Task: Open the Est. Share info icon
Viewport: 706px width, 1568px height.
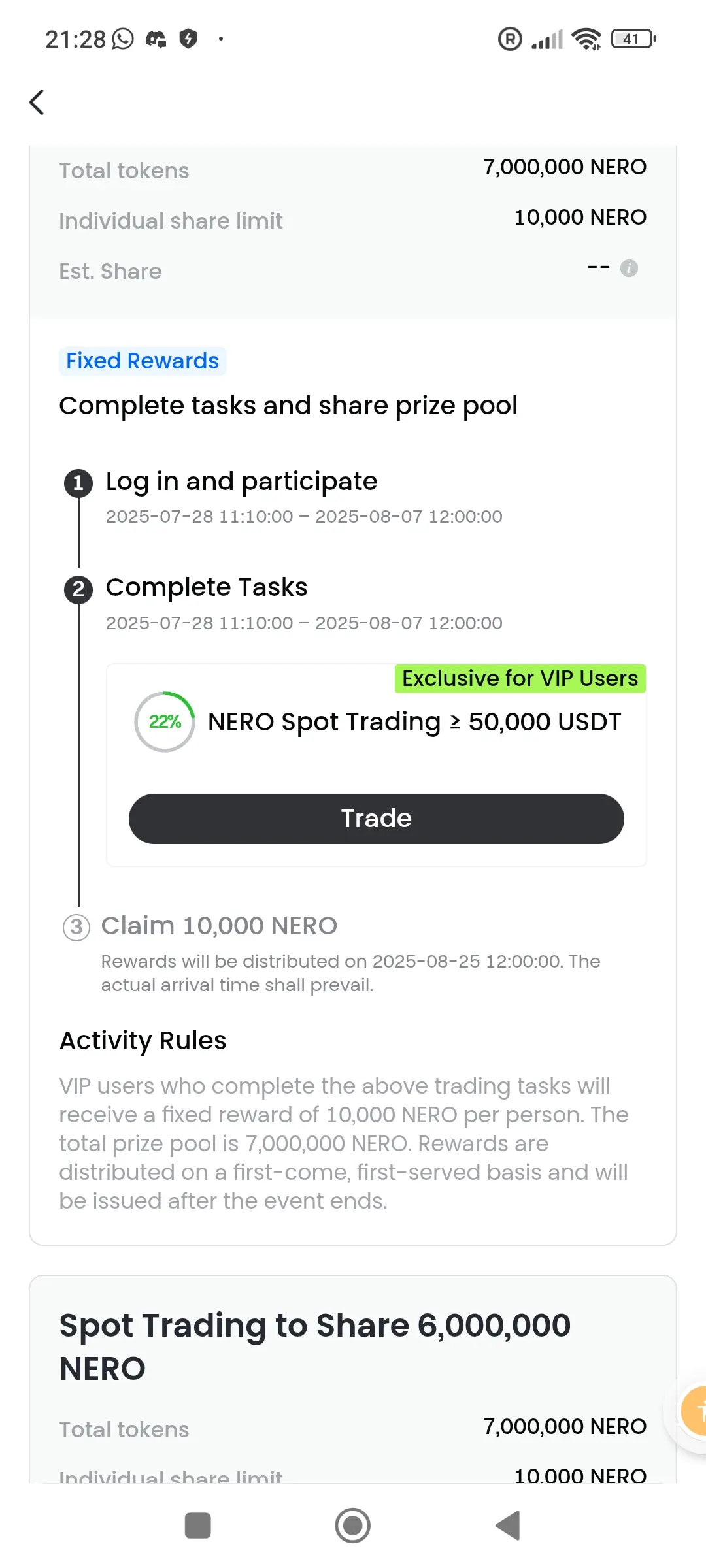Action: (629, 268)
